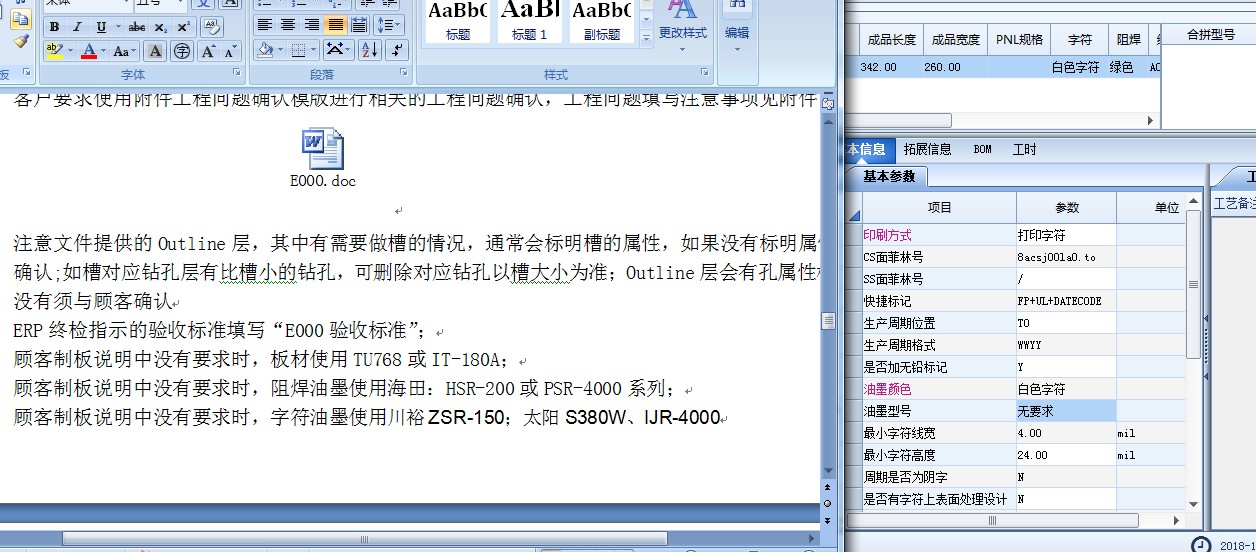This screenshot has width=1256, height=552.
Task: Select 基本参数 sub-tab
Action: click(x=889, y=176)
